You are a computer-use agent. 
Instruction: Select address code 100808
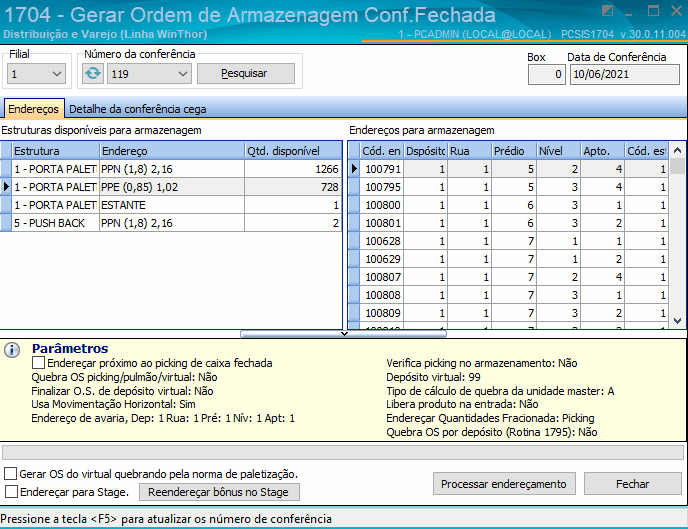[x=382, y=295]
